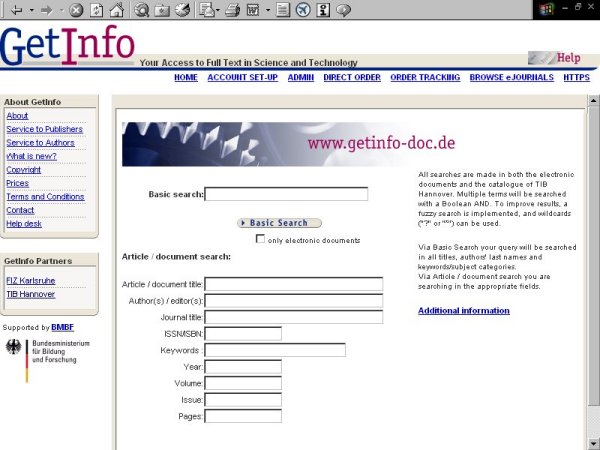Visit FIZ Karlsruhe partner link
The image size is (600, 450).
pyautogui.click(x=31, y=280)
